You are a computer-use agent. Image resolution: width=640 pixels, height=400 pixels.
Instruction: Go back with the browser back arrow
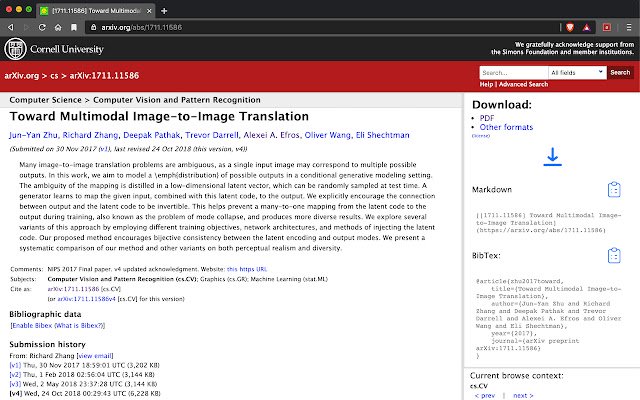pyautogui.click(x=11, y=27)
